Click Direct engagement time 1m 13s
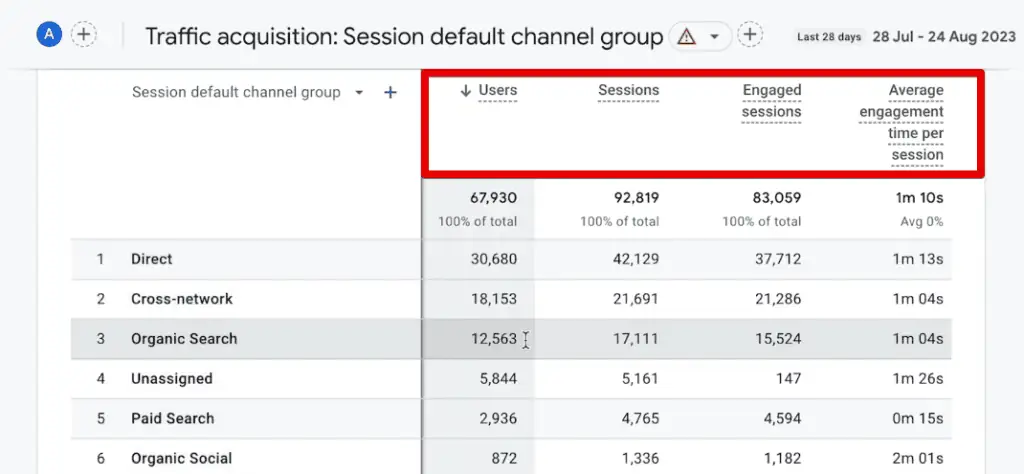Screen dimensions: 1024x474 pos(918,259)
